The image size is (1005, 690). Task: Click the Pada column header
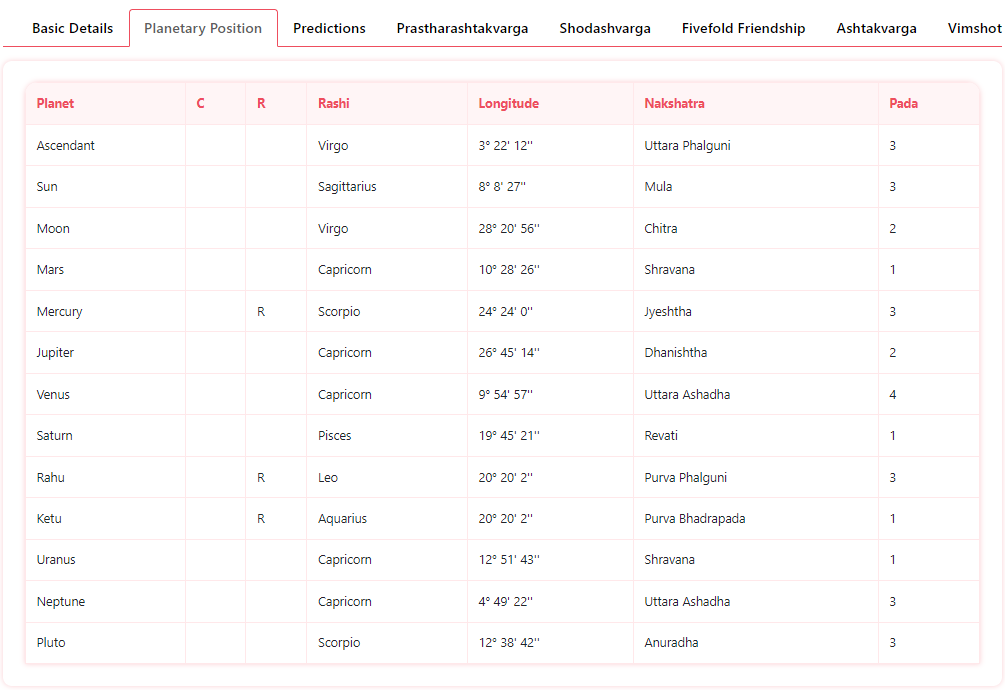point(903,103)
